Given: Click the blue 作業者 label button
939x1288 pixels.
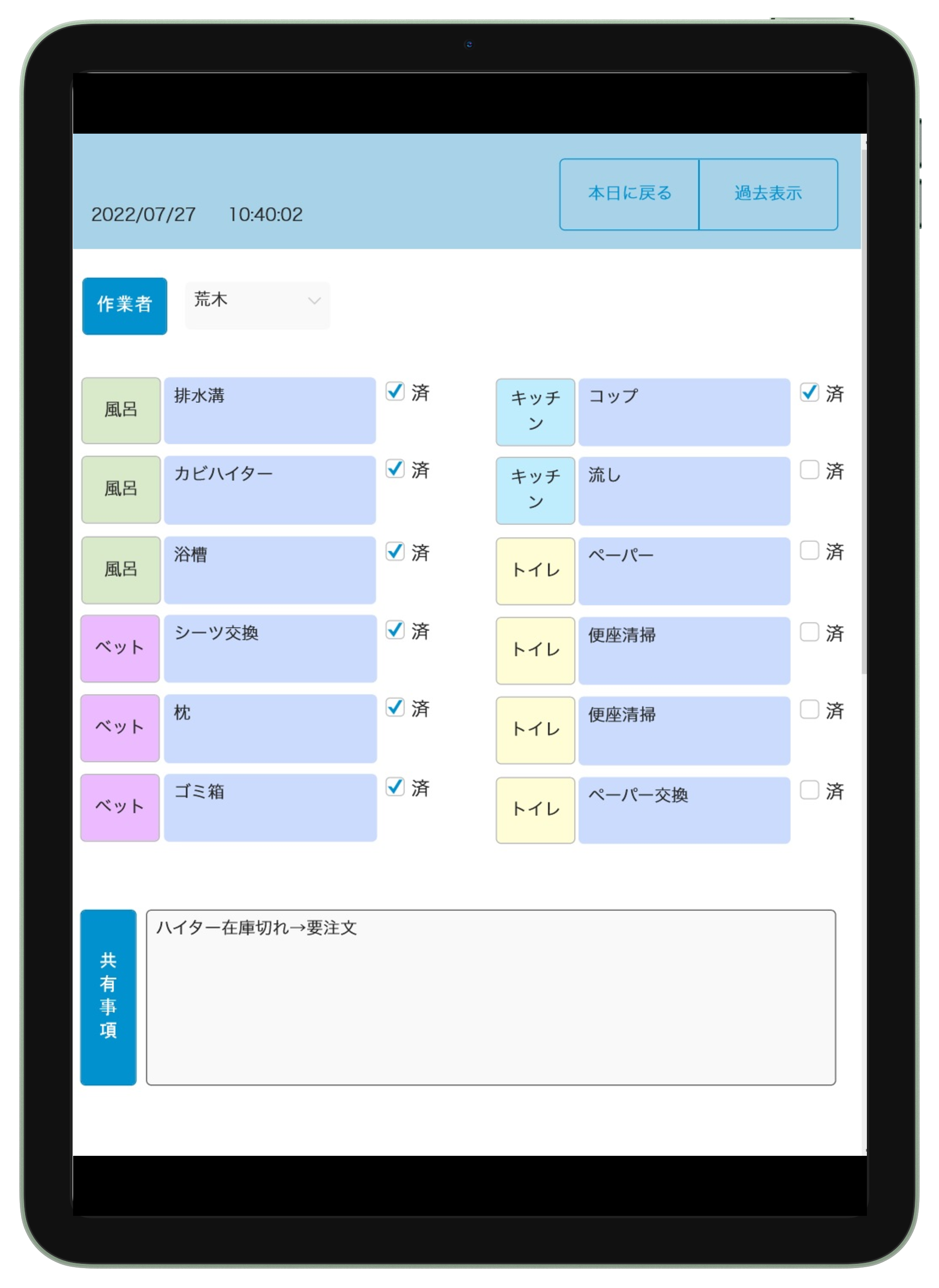Looking at the screenshot, I should click(x=124, y=306).
